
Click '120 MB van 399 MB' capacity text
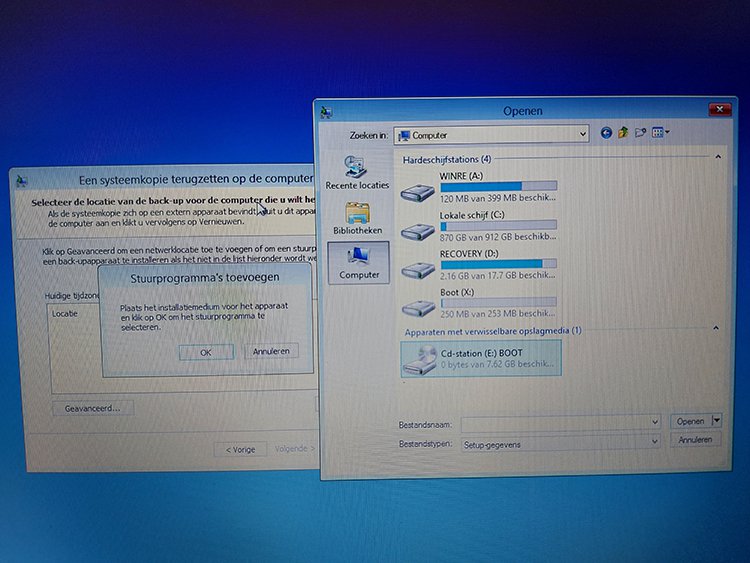click(498, 198)
